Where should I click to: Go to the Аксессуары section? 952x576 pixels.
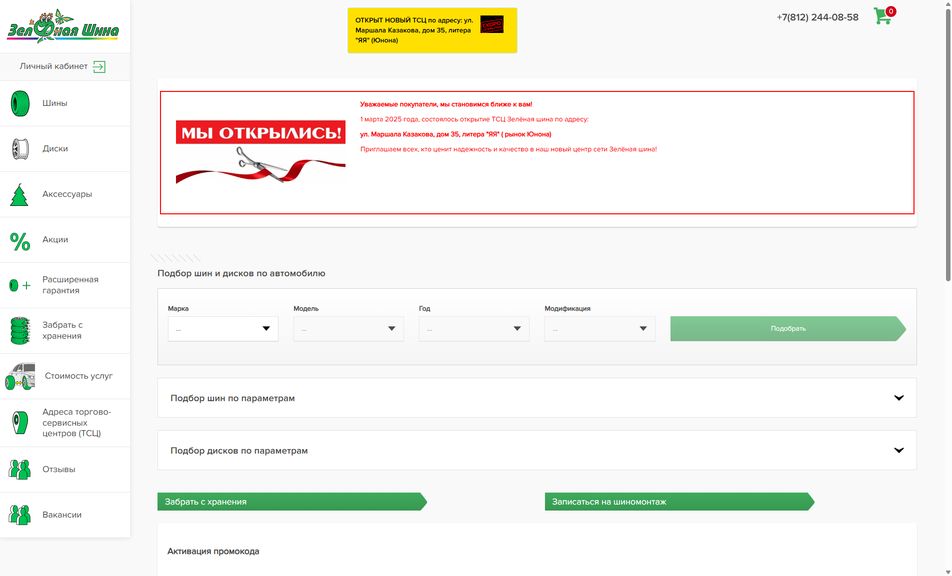65,194
